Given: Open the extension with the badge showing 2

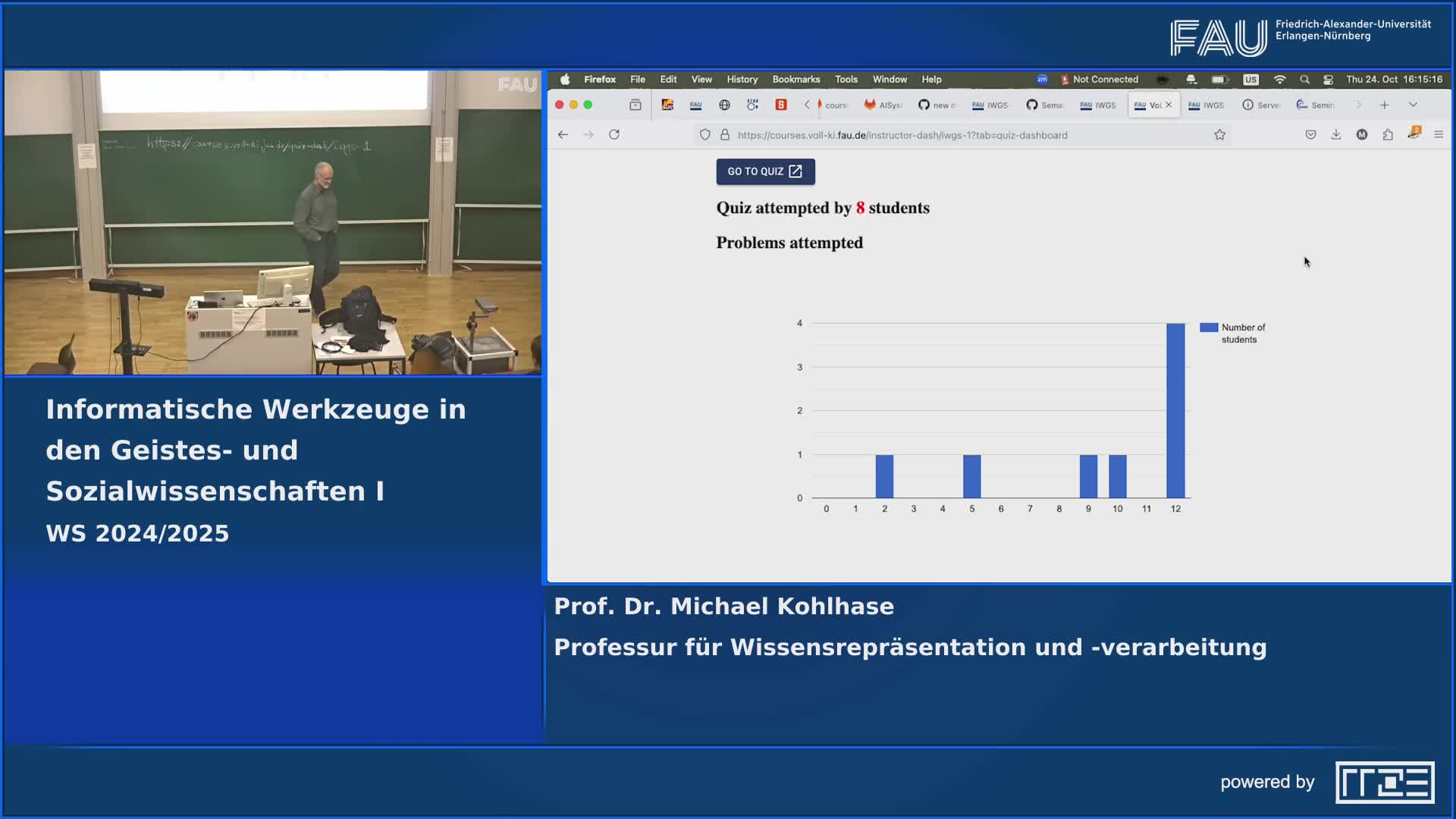Looking at the screenshot, I should (1414, 134).
